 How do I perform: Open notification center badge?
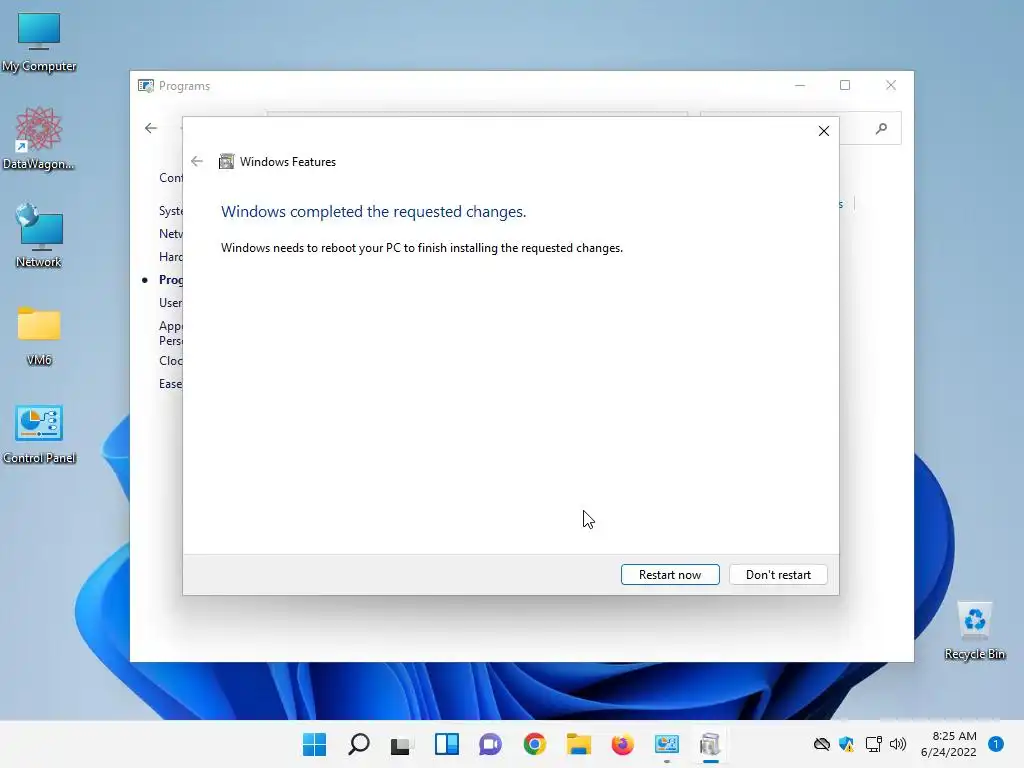pyautogui.click(x=996, y=744)
